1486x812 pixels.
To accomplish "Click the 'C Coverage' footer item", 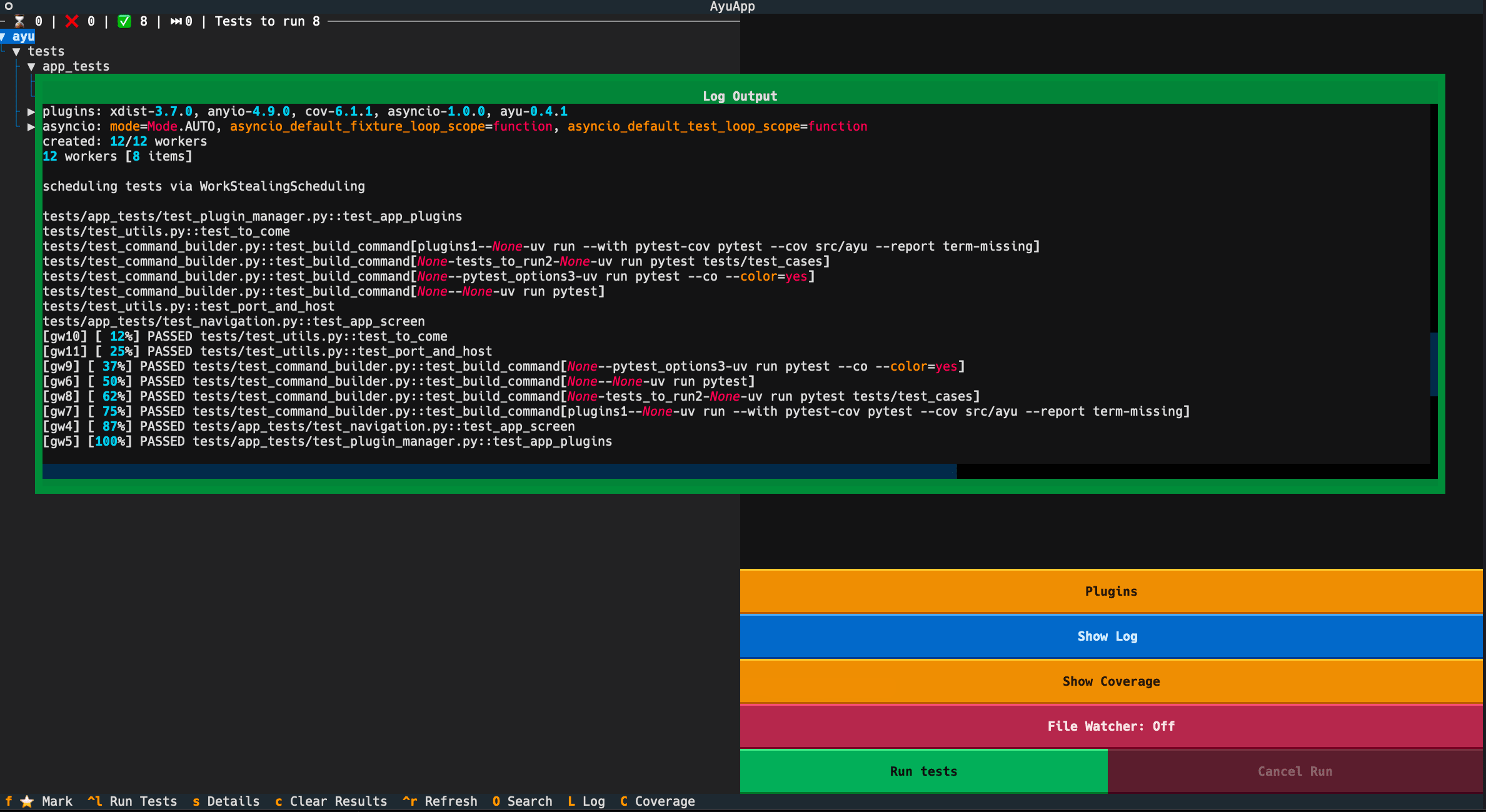I will (658, 801).
